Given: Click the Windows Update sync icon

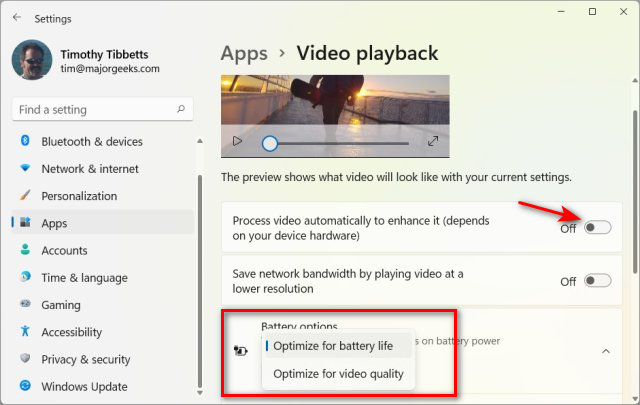Looking at the screenshot, I should [25, 385].
